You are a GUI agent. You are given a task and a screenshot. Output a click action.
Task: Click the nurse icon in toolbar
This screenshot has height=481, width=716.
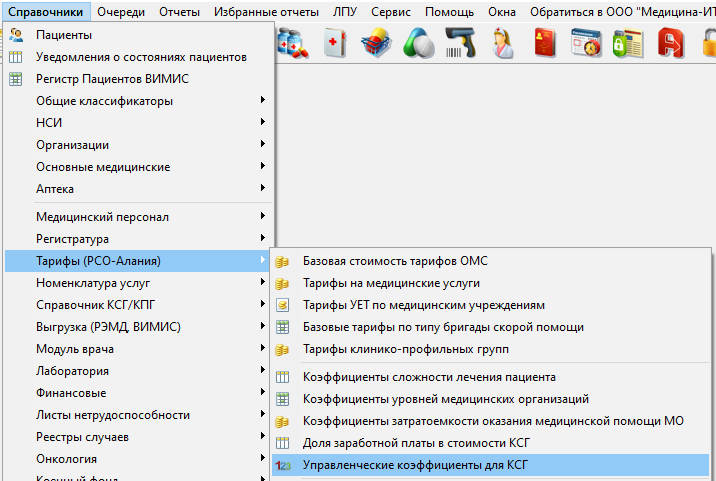coord(503,43)
